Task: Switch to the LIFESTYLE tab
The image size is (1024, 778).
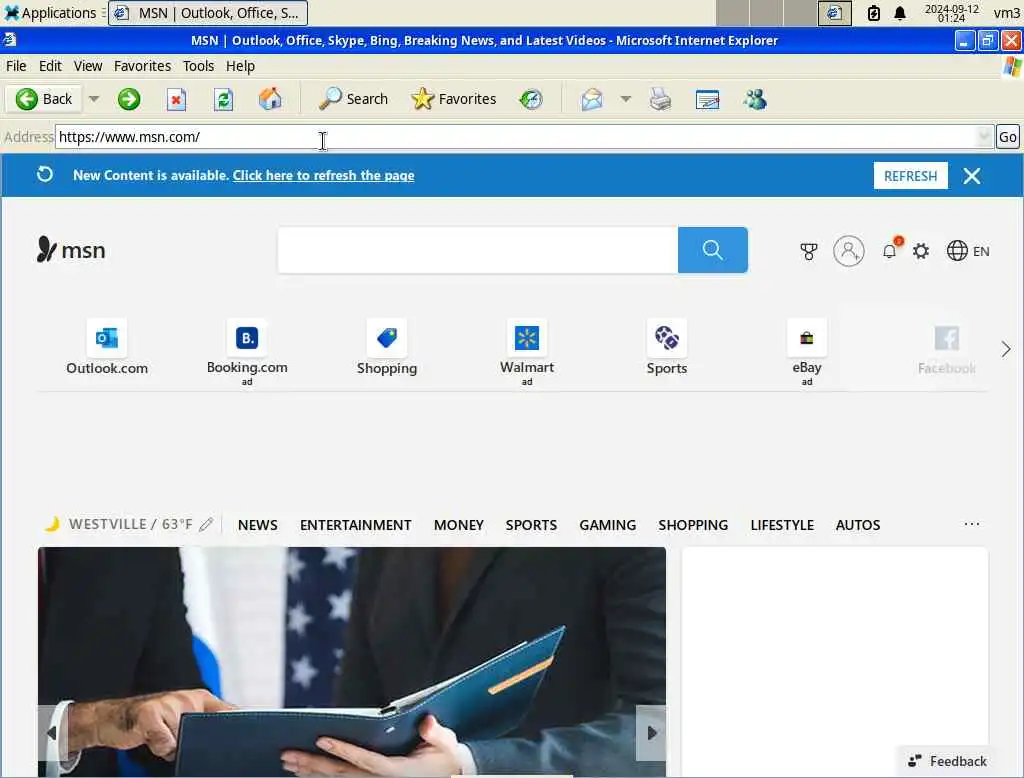Action: tap(782, 525)
